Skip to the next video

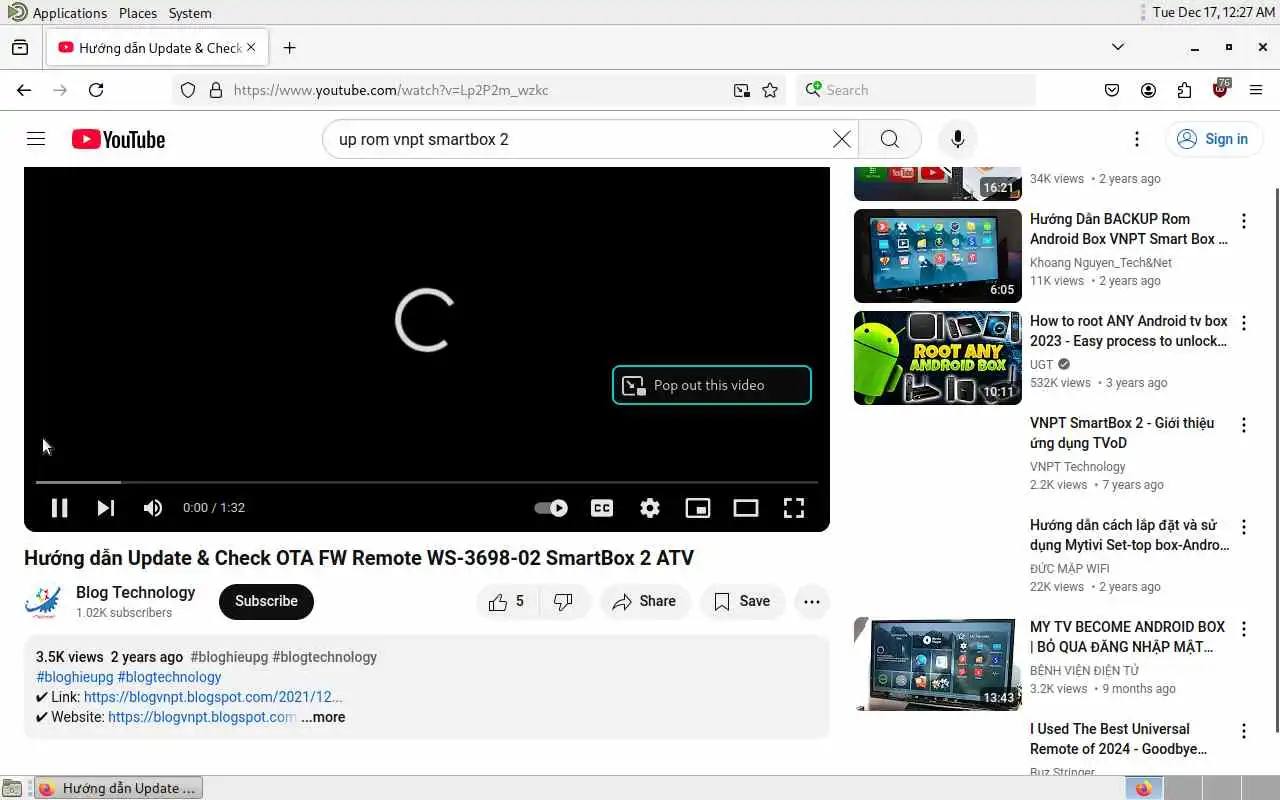pos(105,508)
